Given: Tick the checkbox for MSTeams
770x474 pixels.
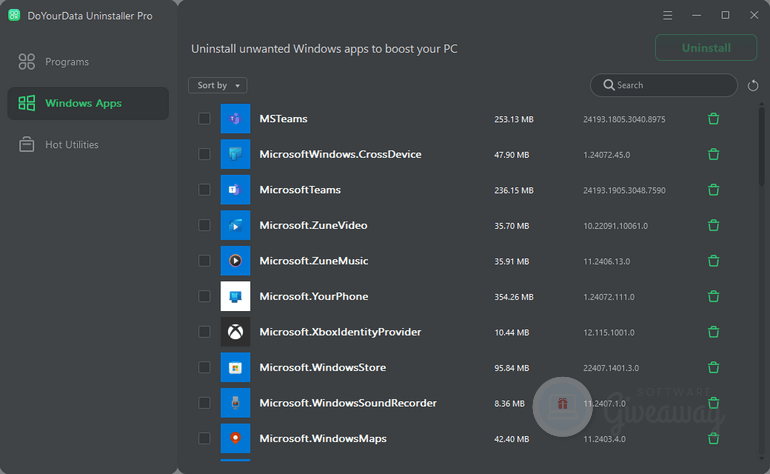Looking at the screenshot, I should (204, 118).
